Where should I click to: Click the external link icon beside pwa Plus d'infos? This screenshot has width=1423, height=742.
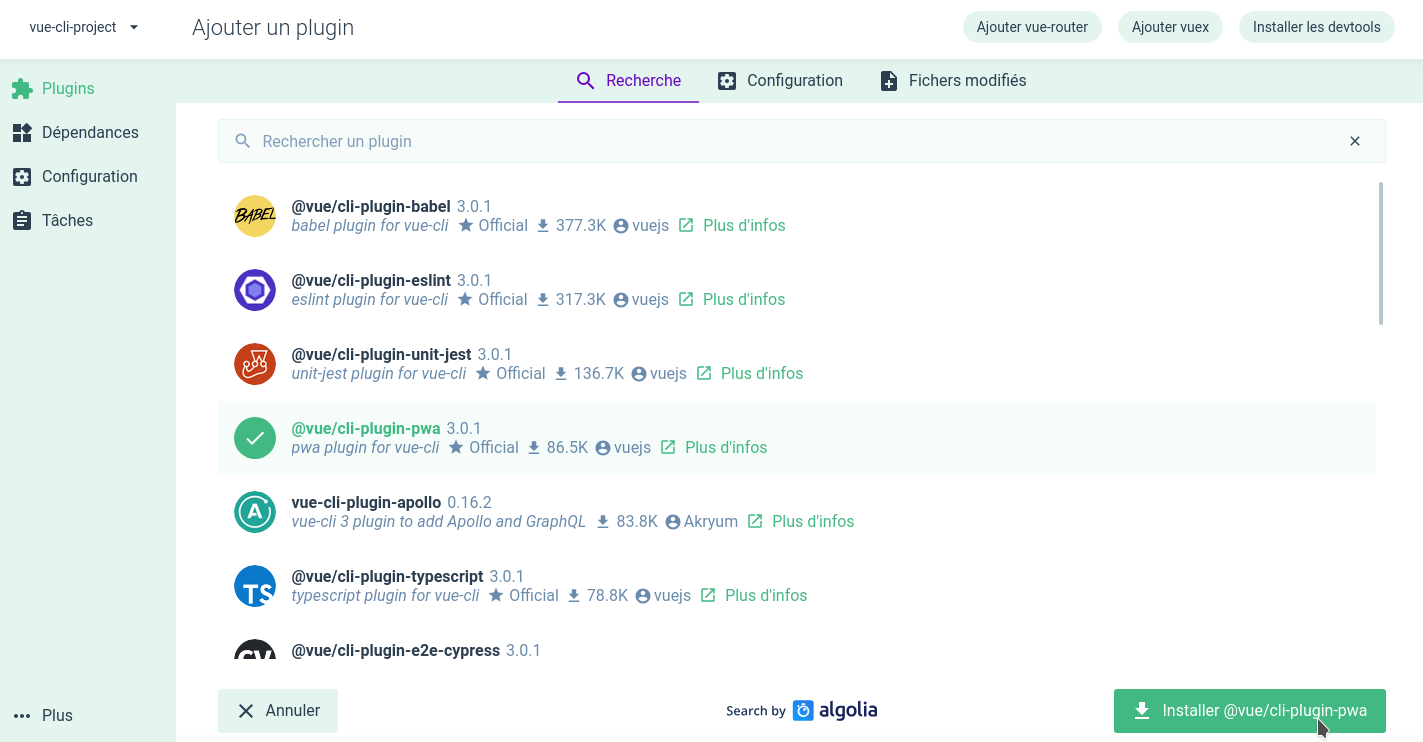667,447
